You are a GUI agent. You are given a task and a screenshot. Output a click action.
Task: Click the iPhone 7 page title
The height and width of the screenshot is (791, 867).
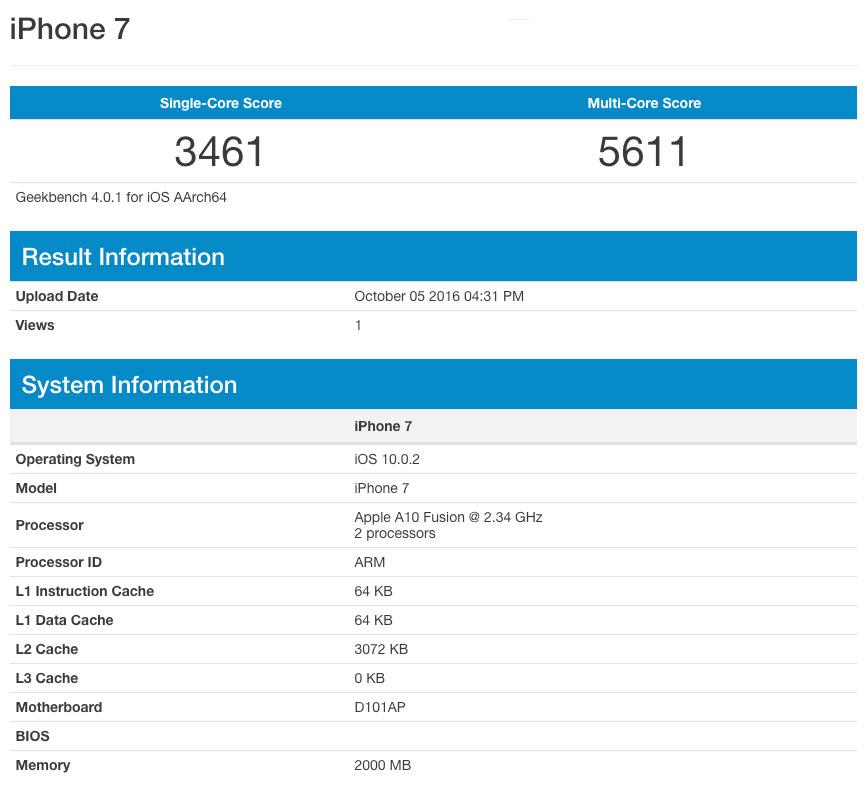(70, 29)
